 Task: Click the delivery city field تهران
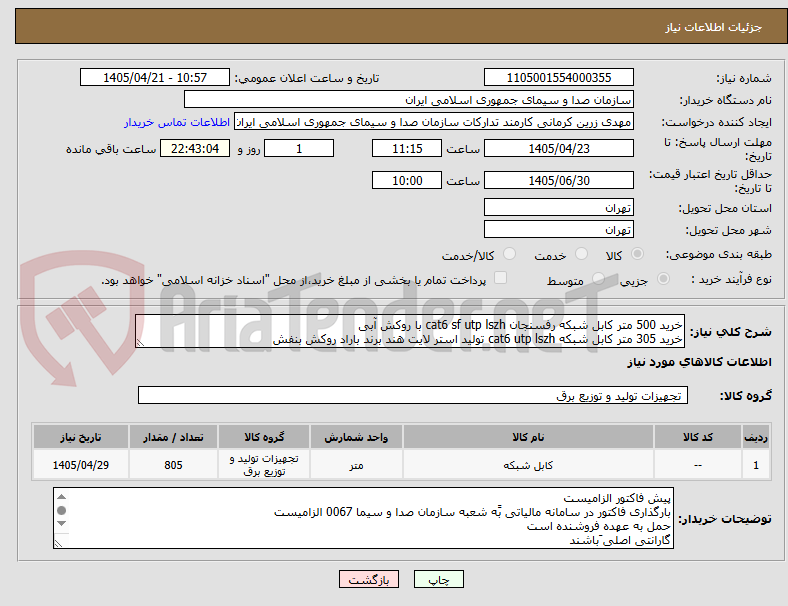559,229
